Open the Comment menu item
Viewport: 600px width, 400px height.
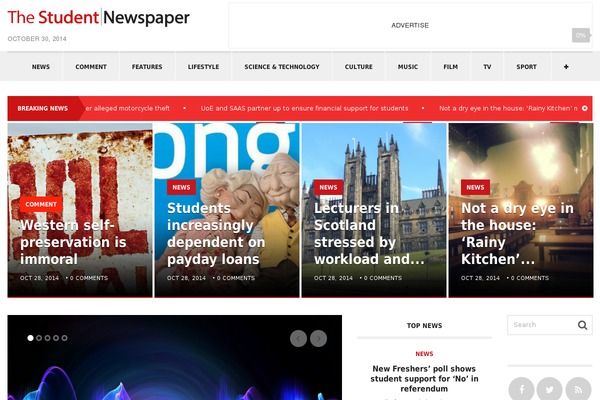[91, 67]
